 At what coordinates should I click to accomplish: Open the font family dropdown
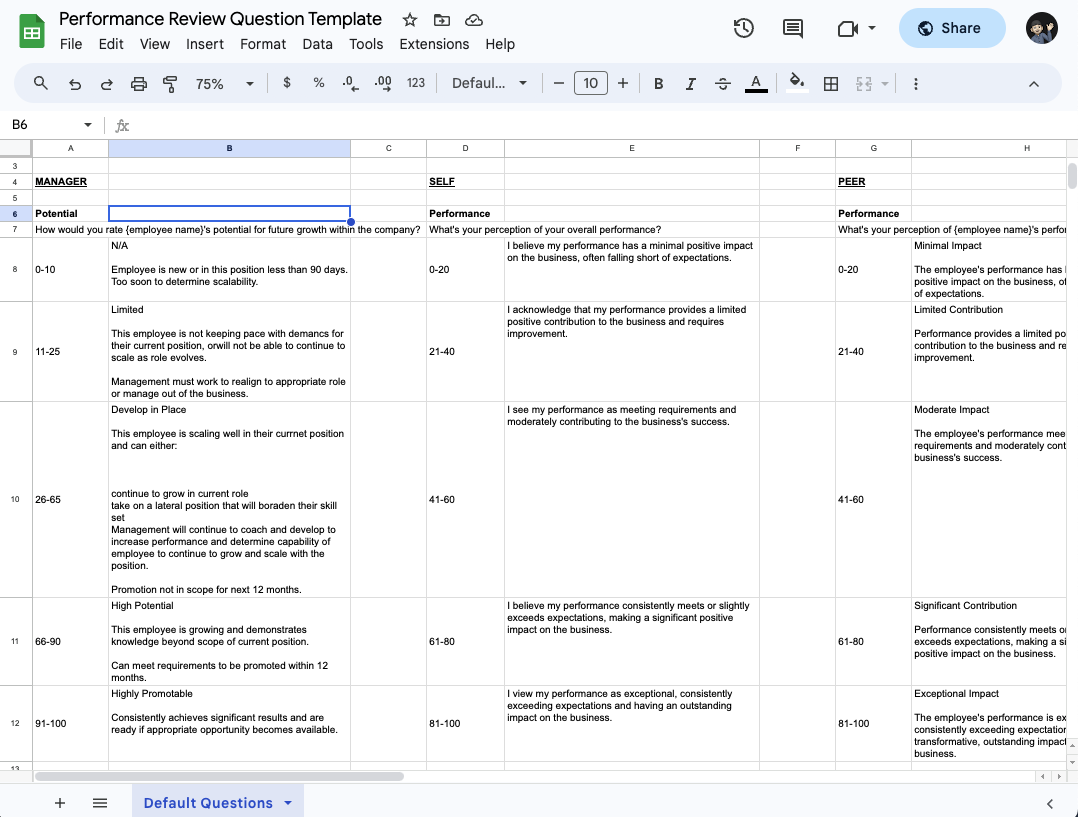pyautogui.click(x=489, y=83)
